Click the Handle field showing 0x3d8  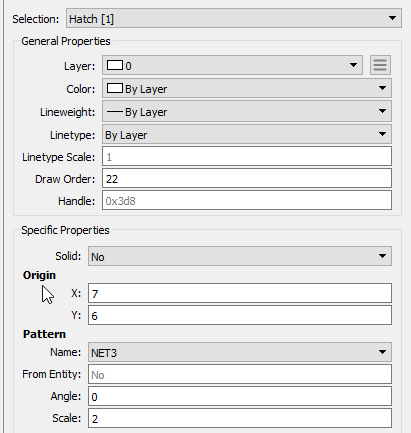point(247,200)
